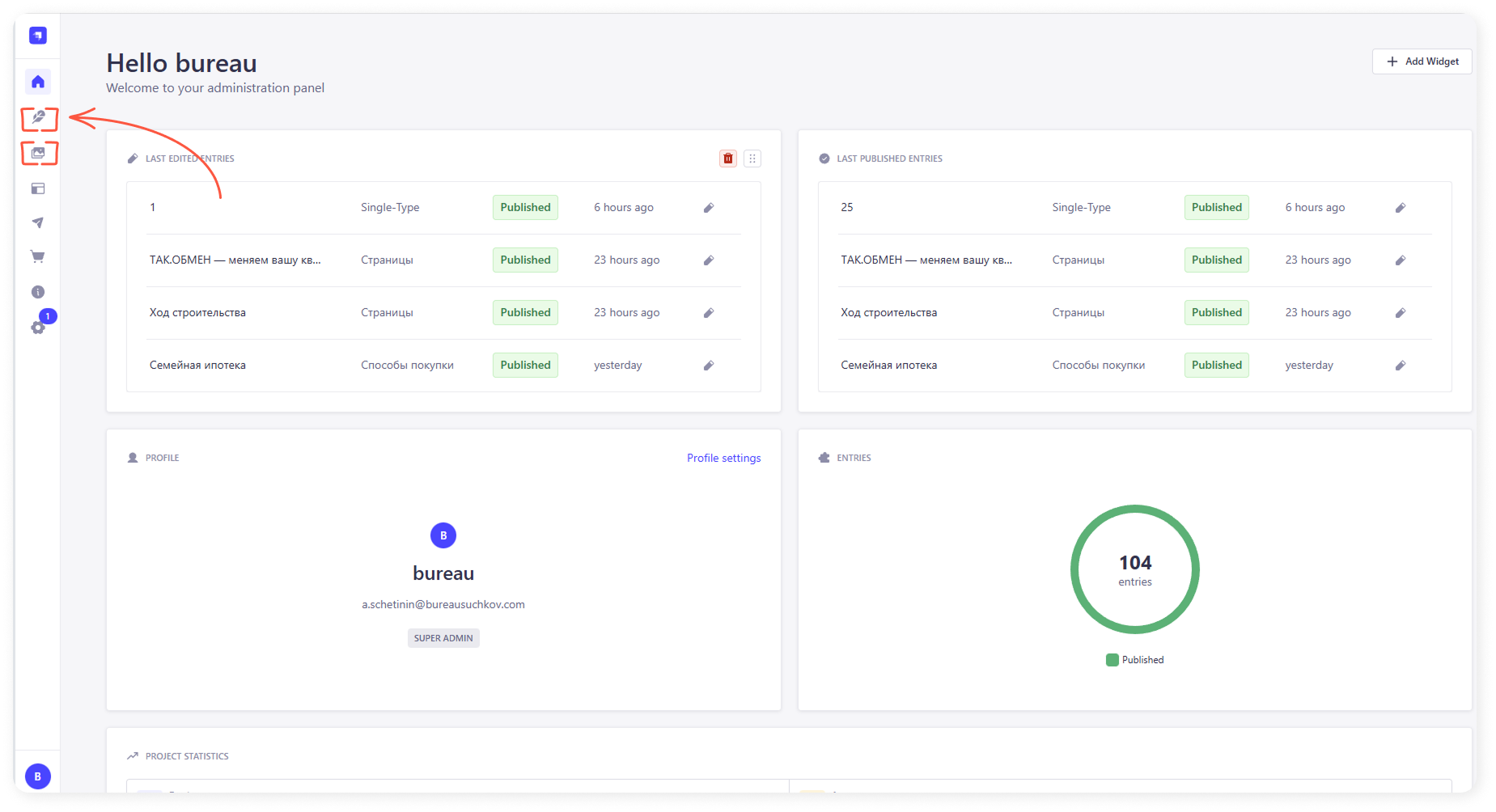
Task: Edit Ход строительства in Last Published Entries
Action: point(1400,313)
